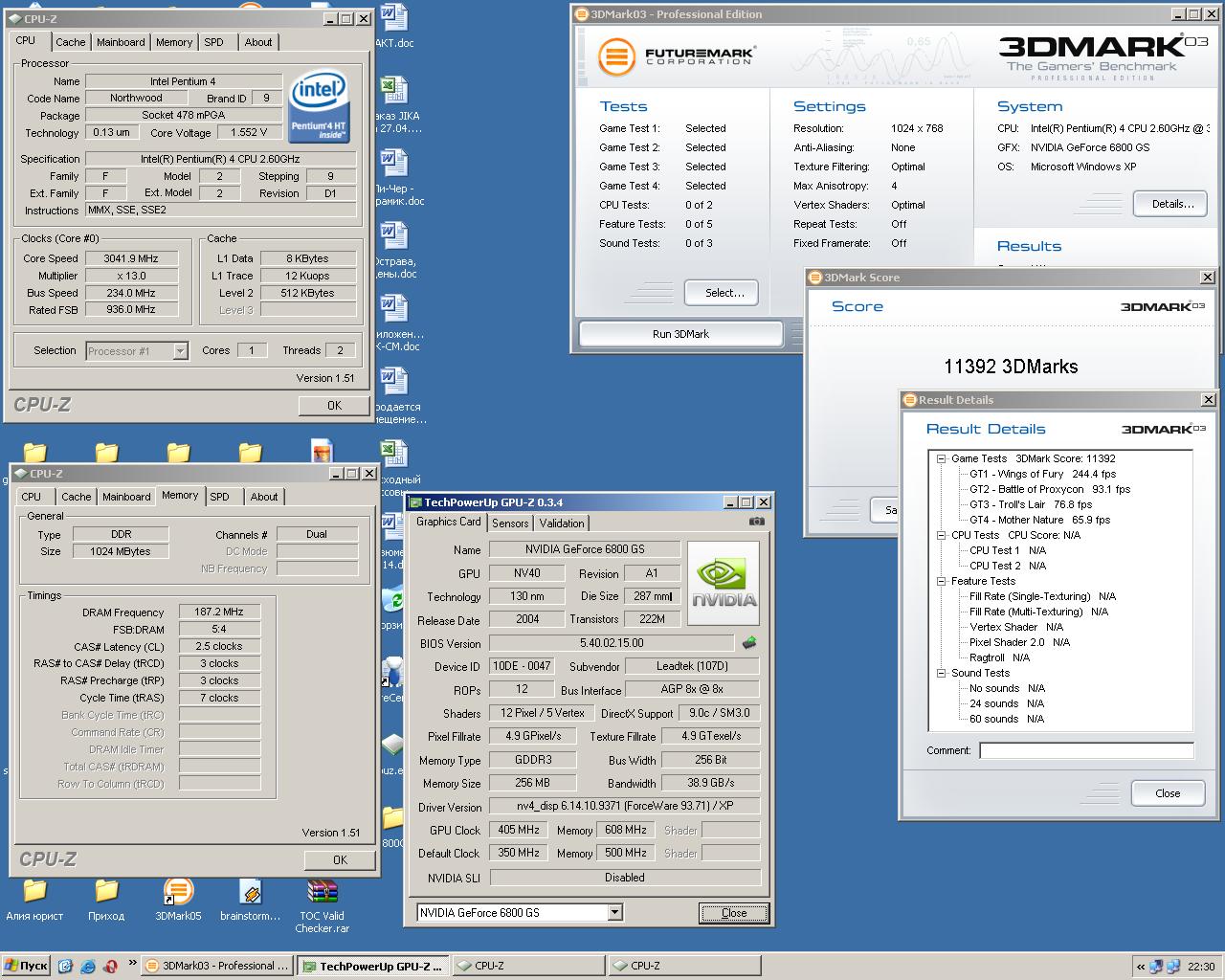
Task: Open the 'Острава' Word document on desktop
Action: [x=393, y=237]
